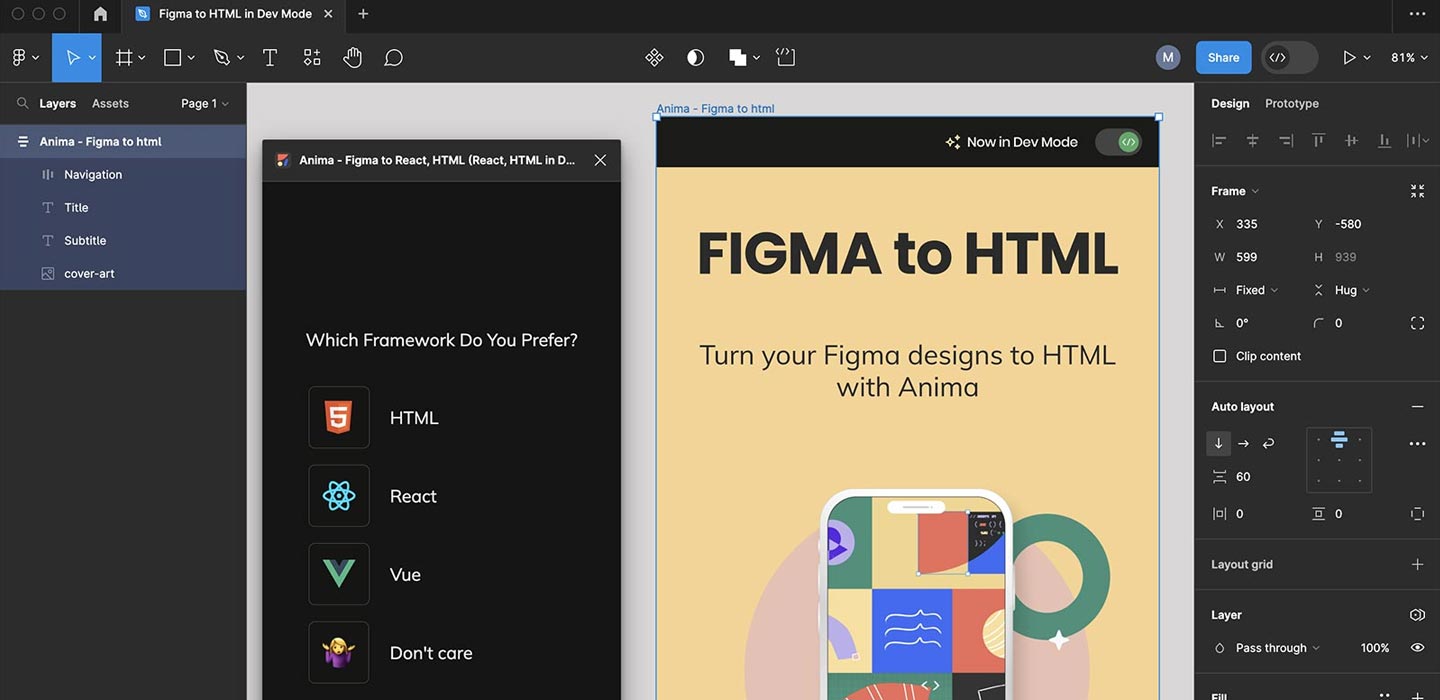Screen dimensions: 1440x700
Task: Set auto layout direction to horizontal
Action: (x=1243, y=443)
